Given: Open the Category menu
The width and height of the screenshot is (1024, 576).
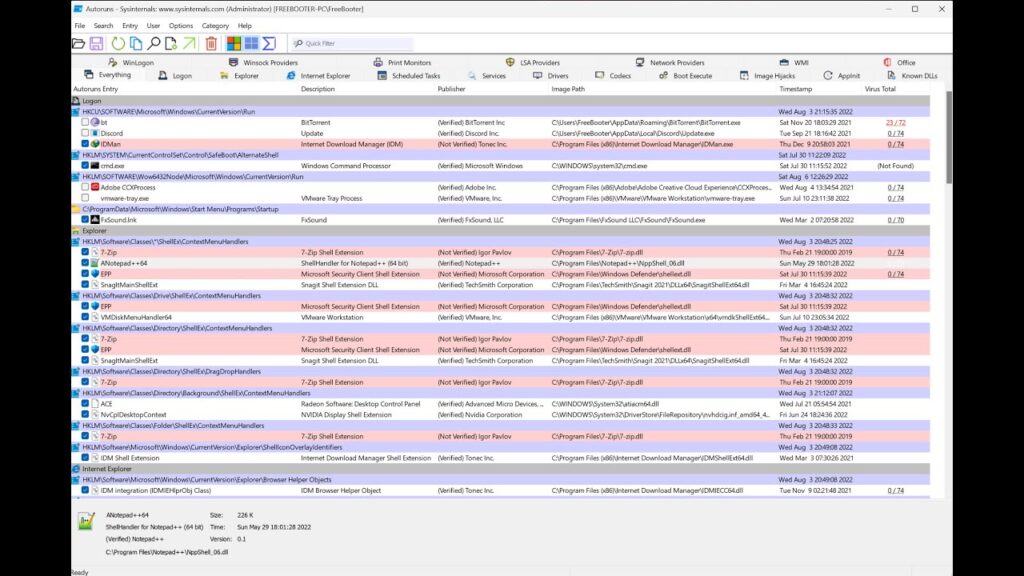Looking at the screenshot, I should [x=215, y=26].
